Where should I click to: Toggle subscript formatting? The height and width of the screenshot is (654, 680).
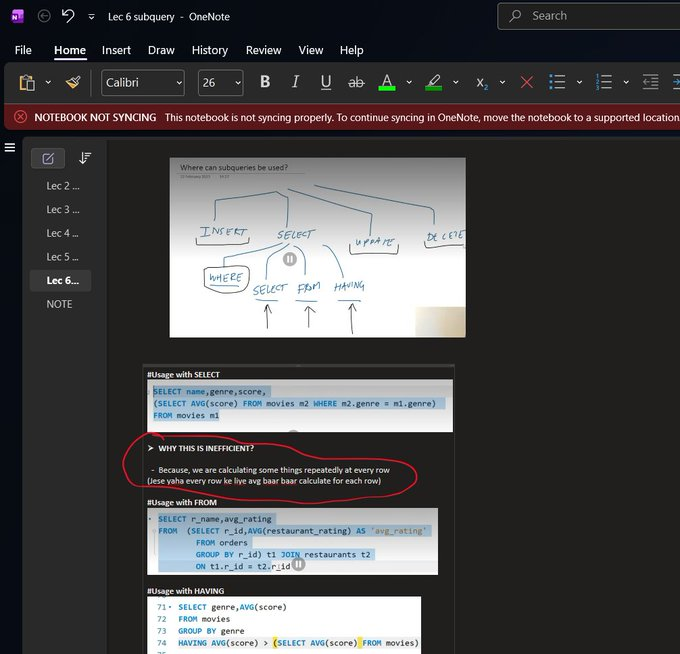pos(482,82)
